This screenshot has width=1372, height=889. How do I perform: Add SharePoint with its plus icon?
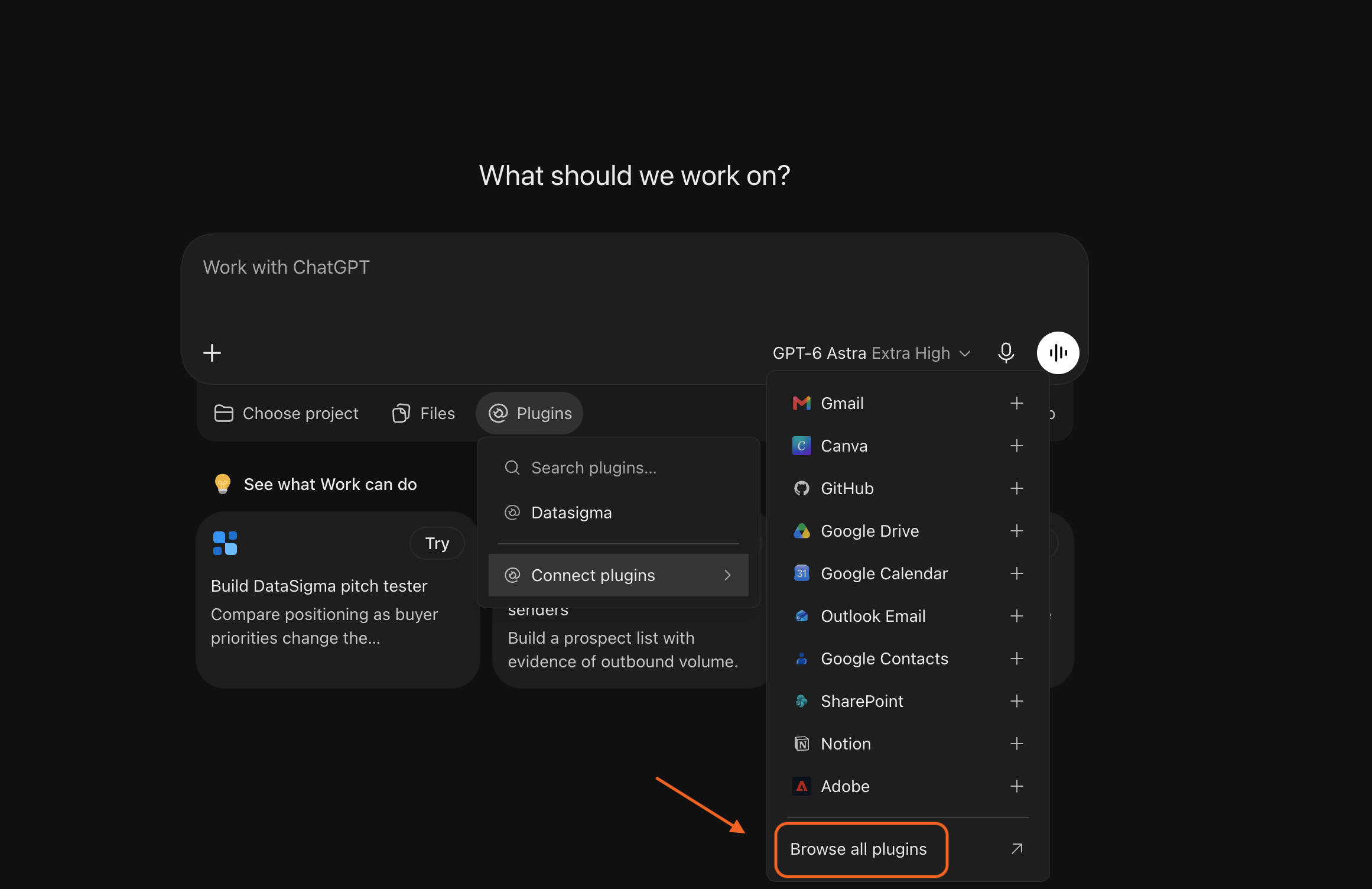1016,701
